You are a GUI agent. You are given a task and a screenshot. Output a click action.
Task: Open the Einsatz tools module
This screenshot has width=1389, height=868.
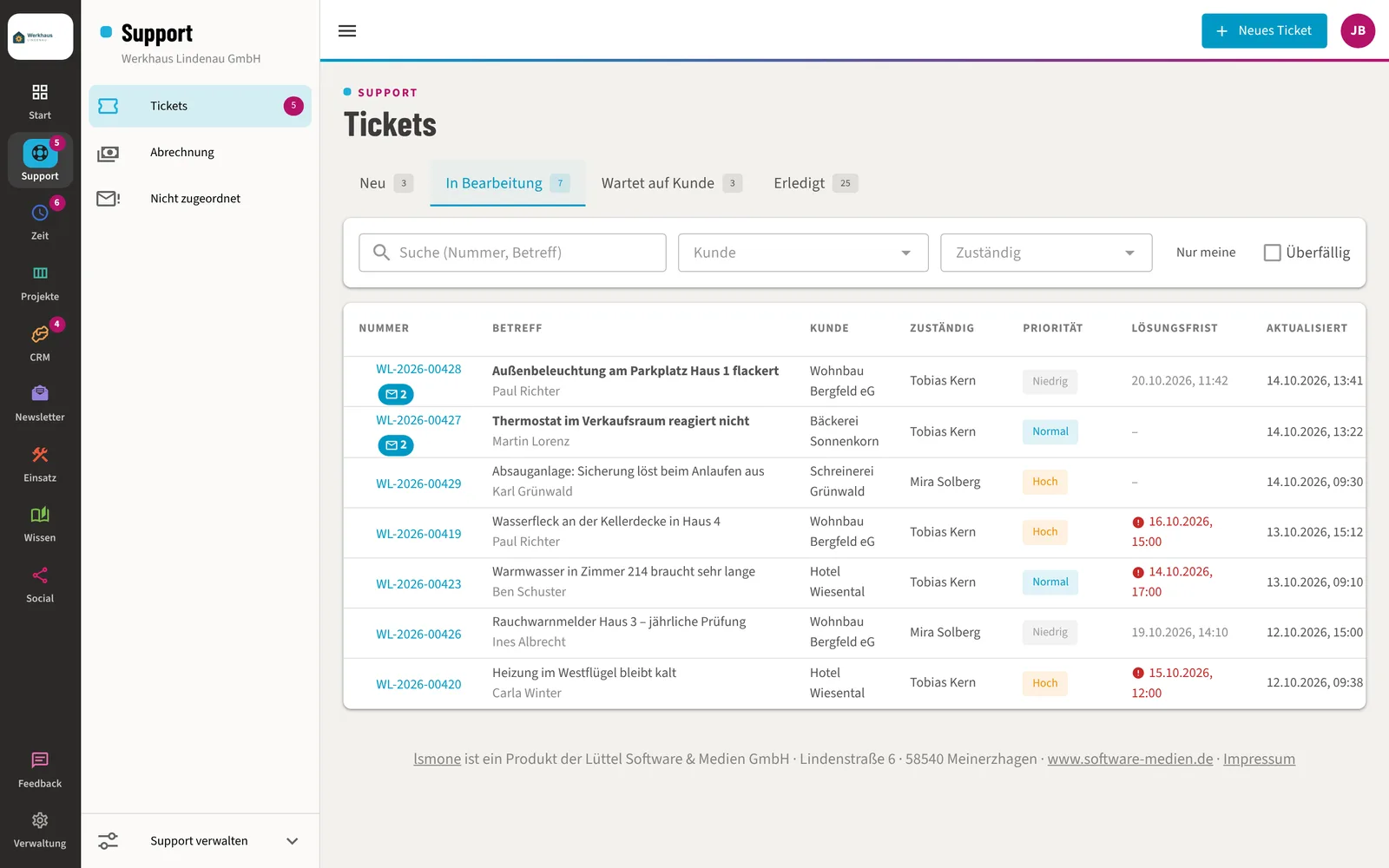click(x=40, y=464)
